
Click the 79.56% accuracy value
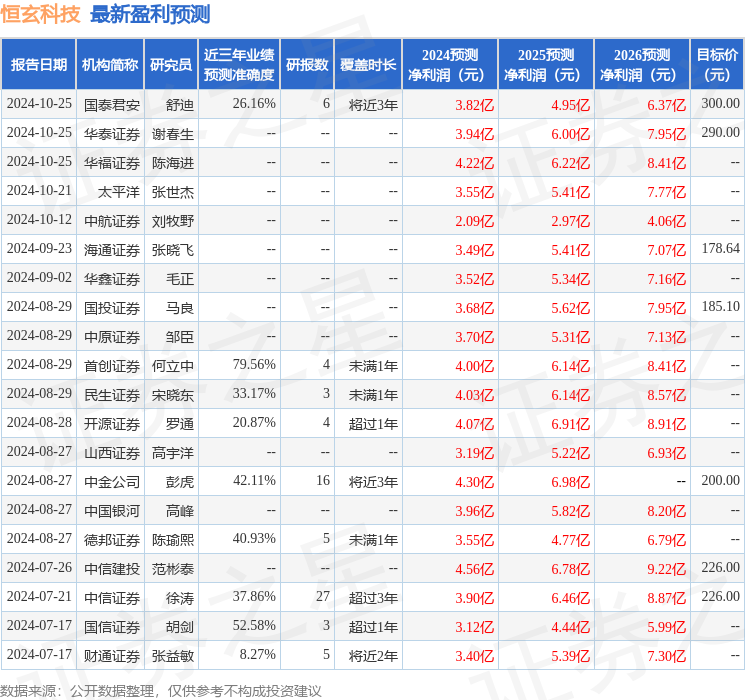(254, 364)
